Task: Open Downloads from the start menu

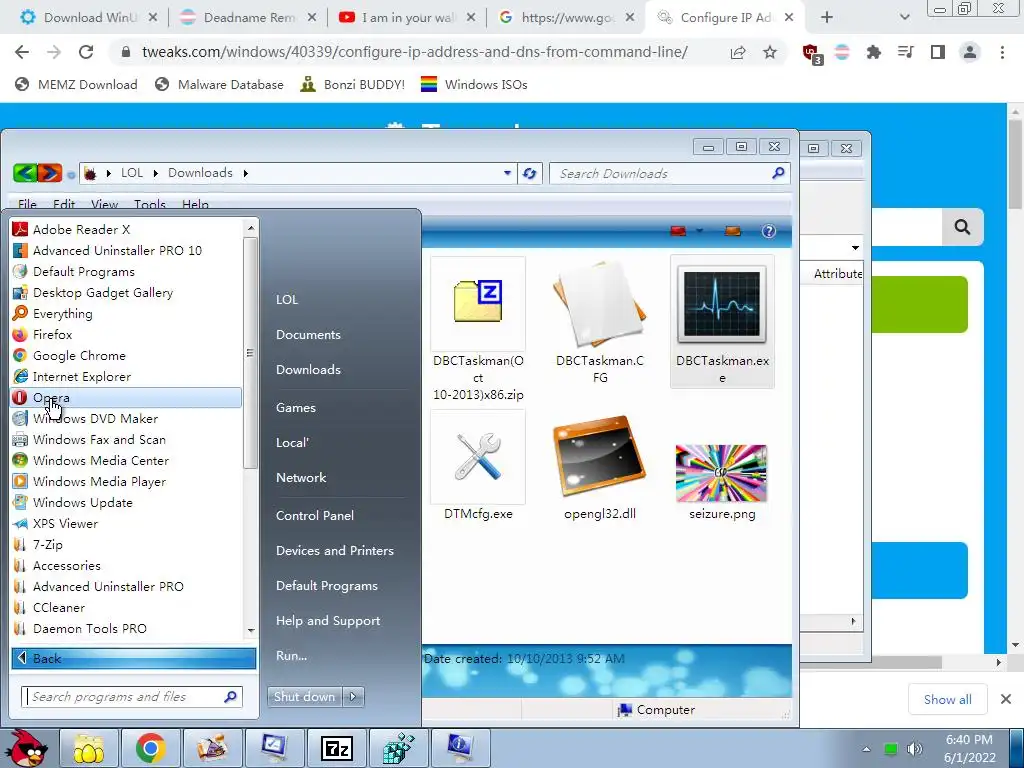Action: pyautogui.click(x=308, y=370)
